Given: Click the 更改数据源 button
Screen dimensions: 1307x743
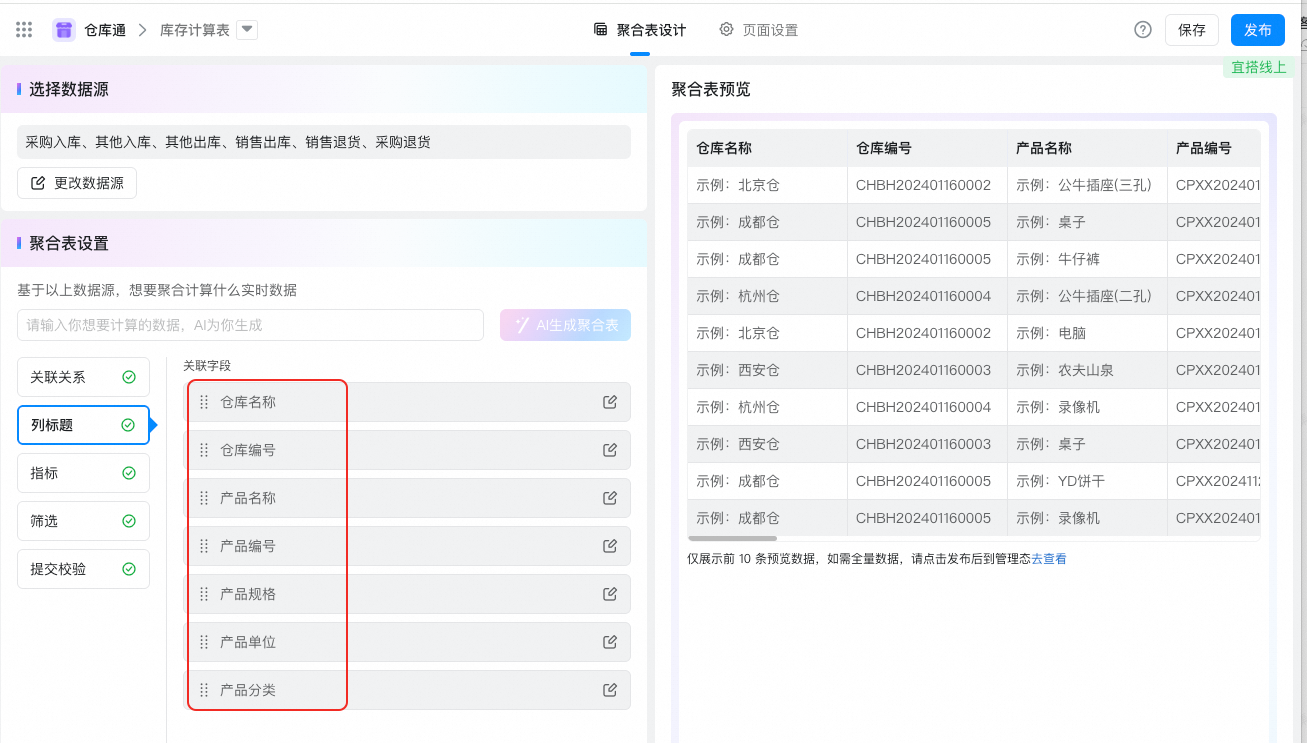Looking at the screenshot, I should pos(77,183).
